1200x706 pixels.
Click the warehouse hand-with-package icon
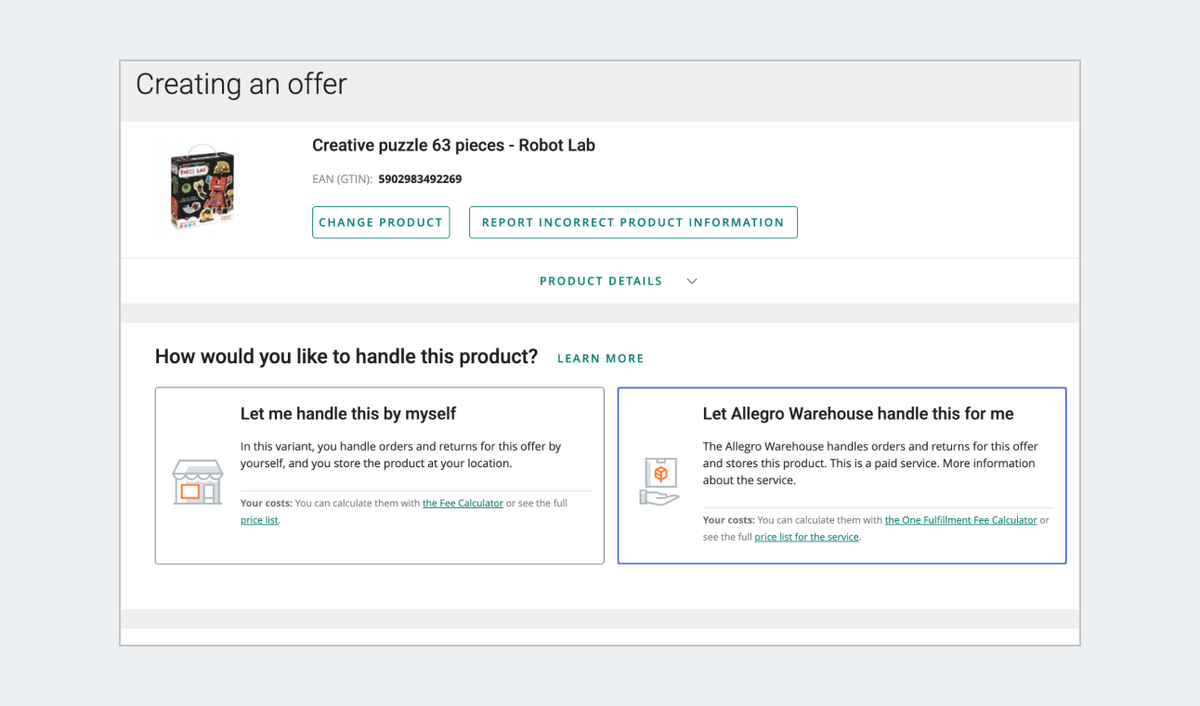659,480
